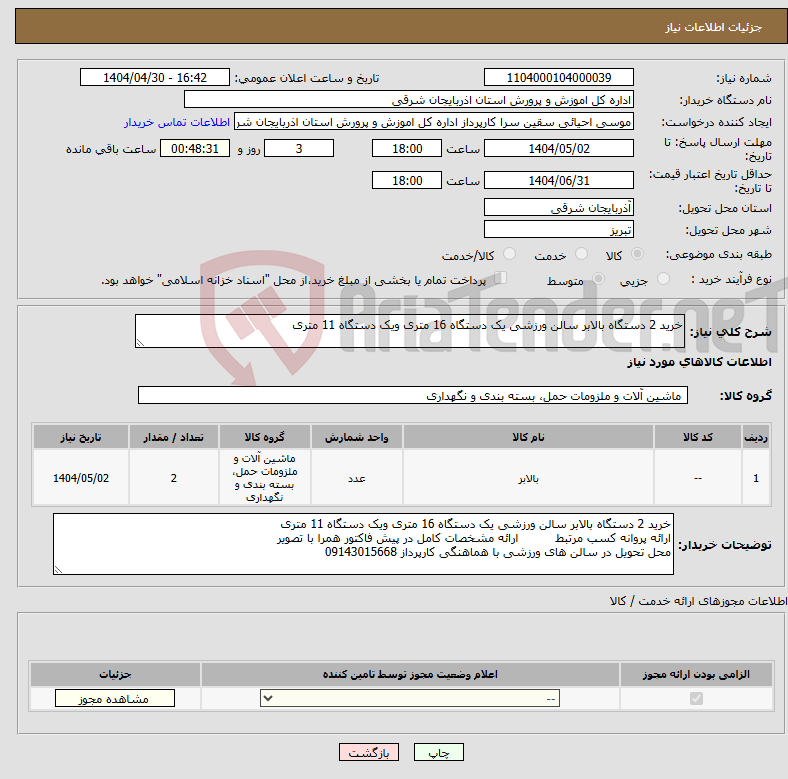788x779 pixels.
Task: Click the request creator name field
Action: pos(434,122)
